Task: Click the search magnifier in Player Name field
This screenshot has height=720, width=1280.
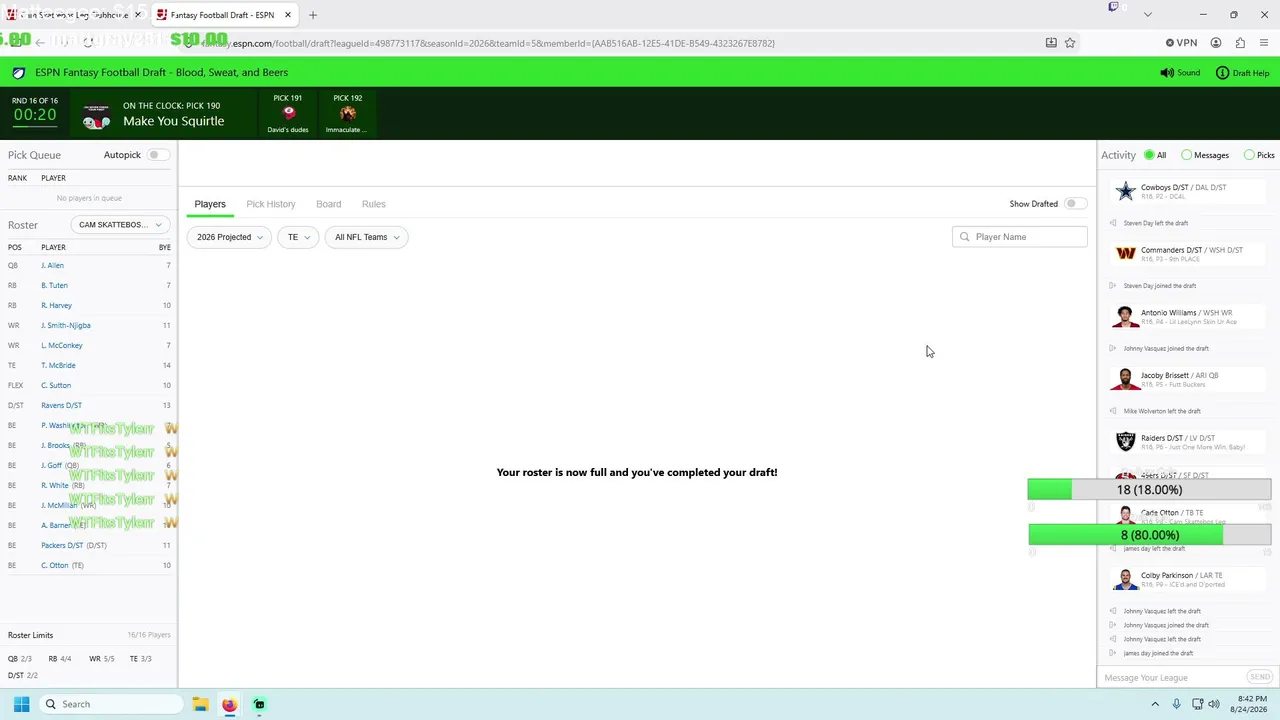Action: coord(964,237)
